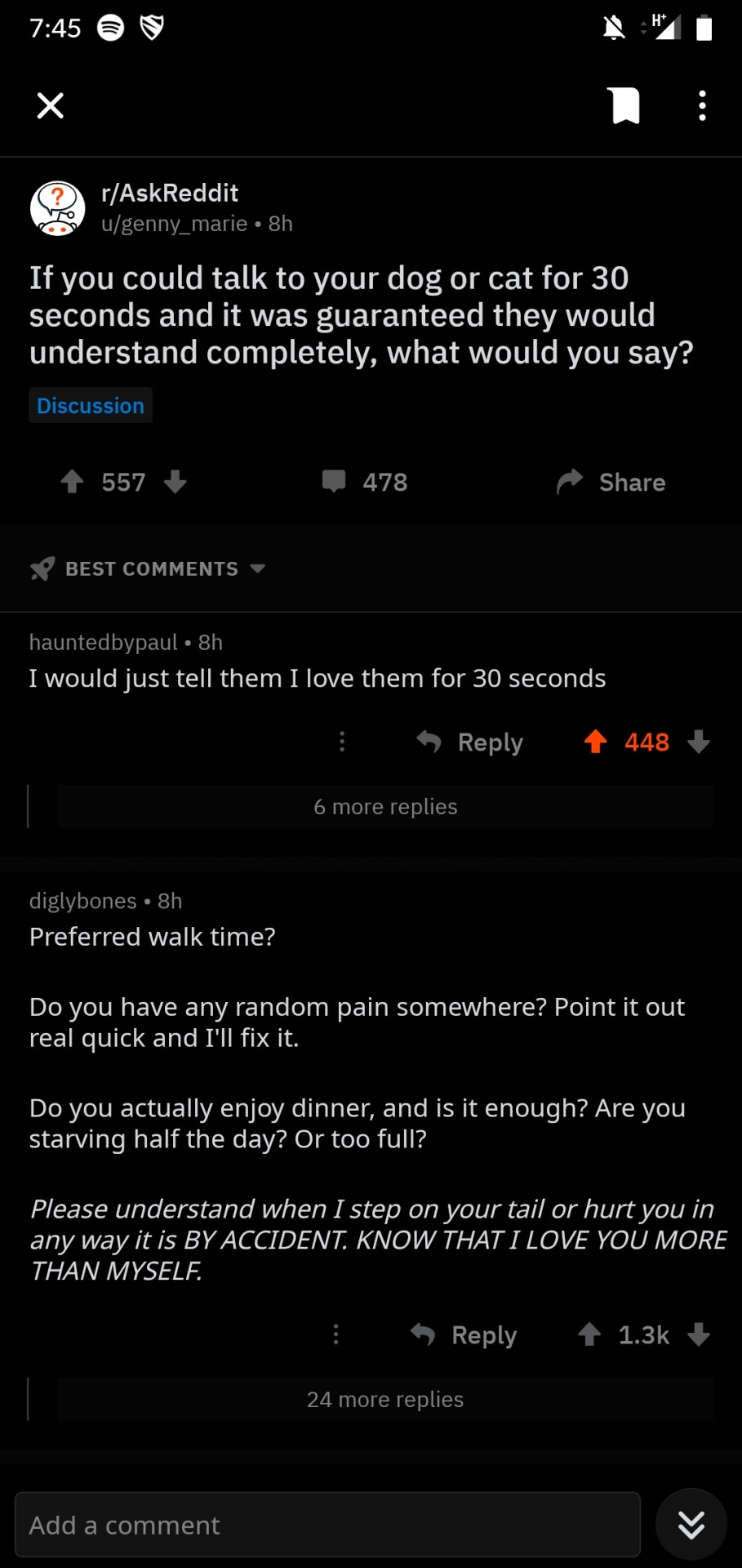Image resolution: width=742 pixels, height=1568 pixels.
Task: Expand 6 more replies
Action: [385, 807]
